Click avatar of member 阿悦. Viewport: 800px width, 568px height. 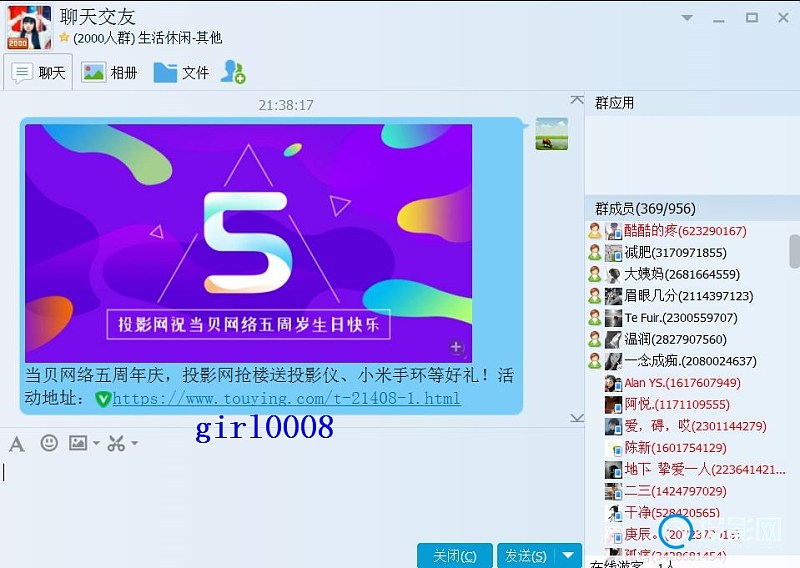(x=613, y=405)
